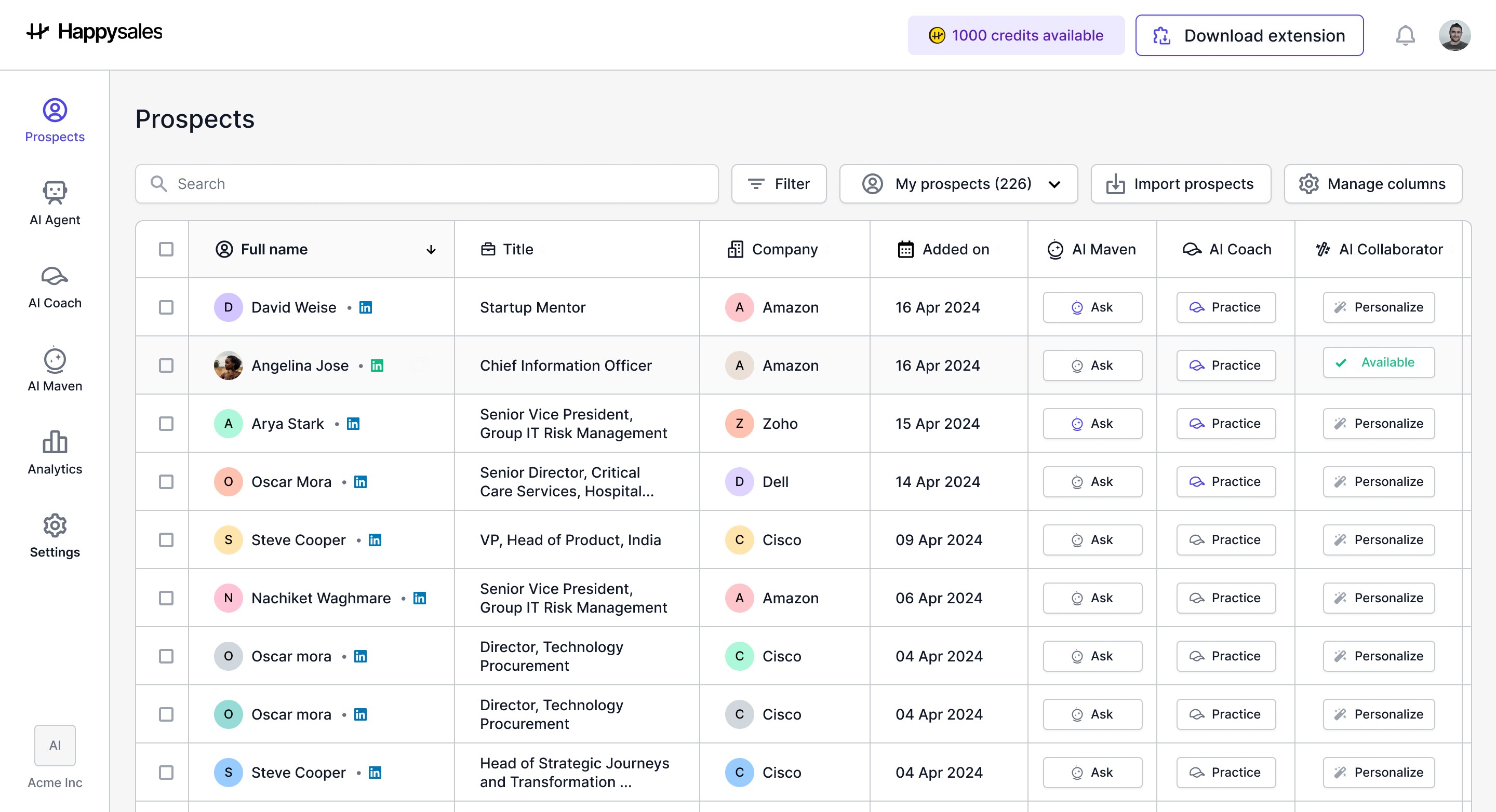The width and height of the screenshot is (1496, 812).
Task: Open the notifications bell icon
Action: pos(1405,35)
